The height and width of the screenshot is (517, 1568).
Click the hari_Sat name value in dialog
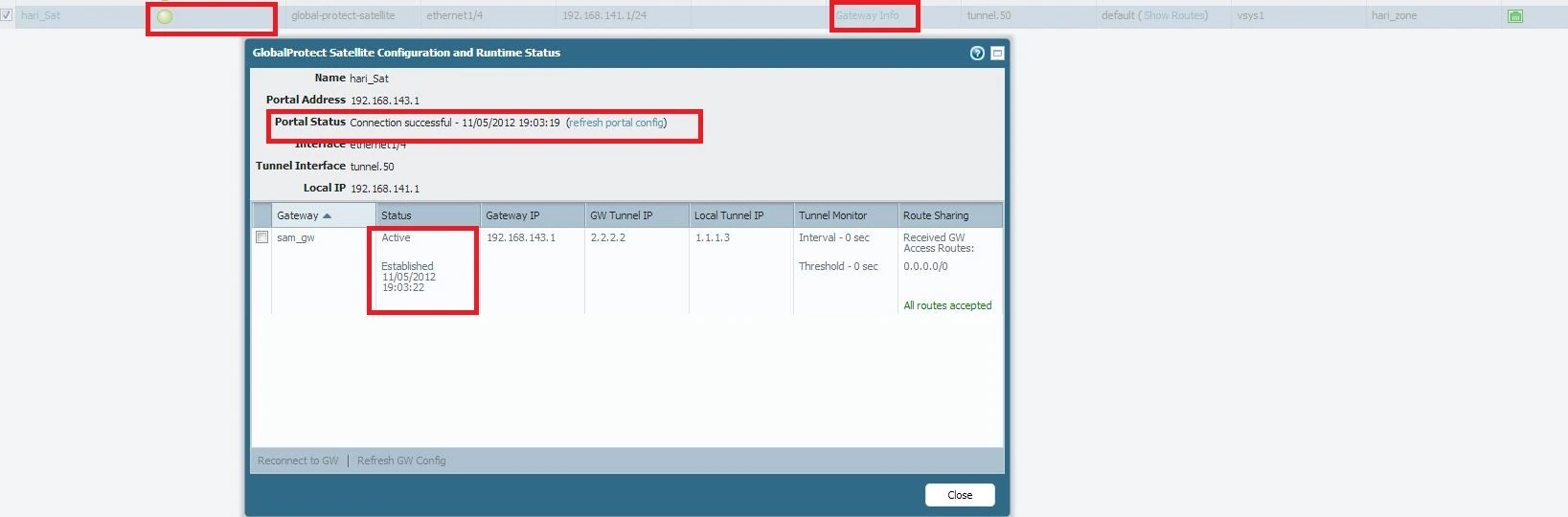[369, 79]
